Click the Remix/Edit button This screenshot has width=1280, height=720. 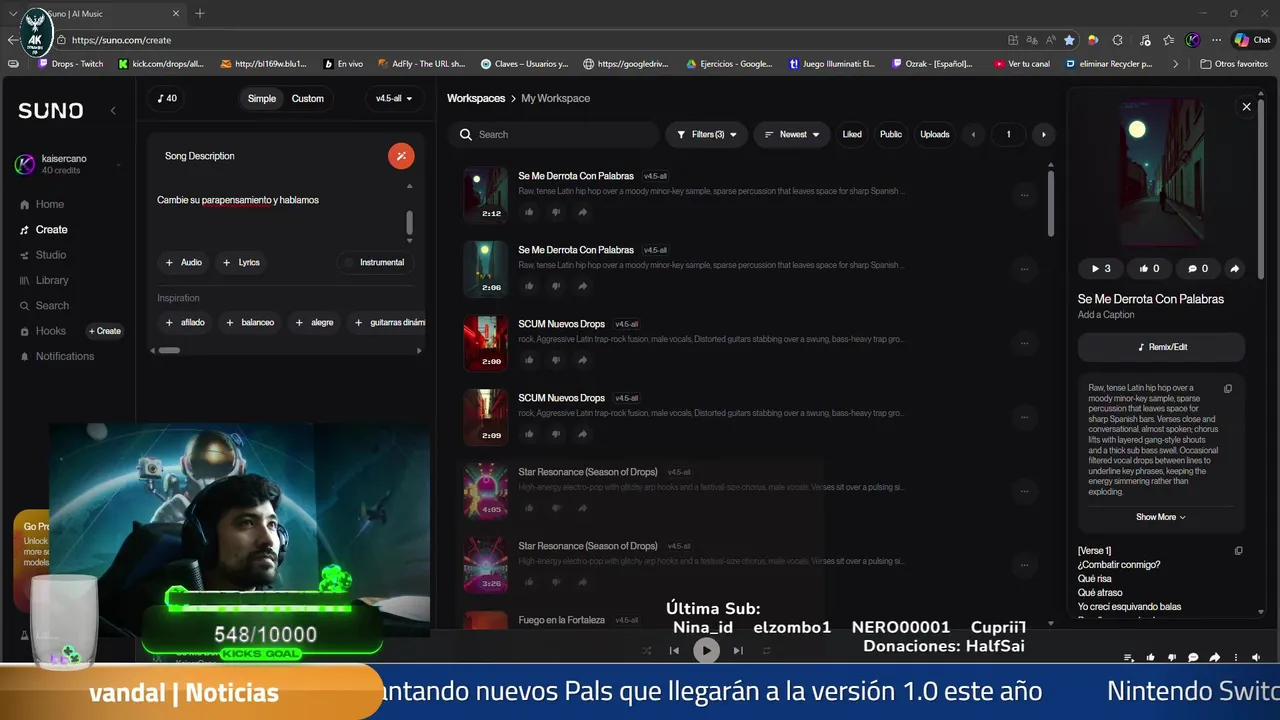[x=1161, y=347]
